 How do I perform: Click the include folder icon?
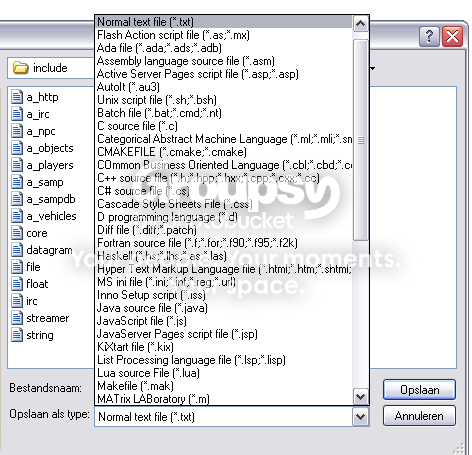20,68
